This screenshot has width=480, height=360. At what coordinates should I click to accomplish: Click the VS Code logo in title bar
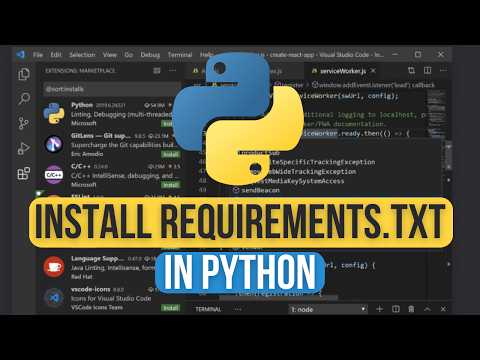click(x=20, y=54)
